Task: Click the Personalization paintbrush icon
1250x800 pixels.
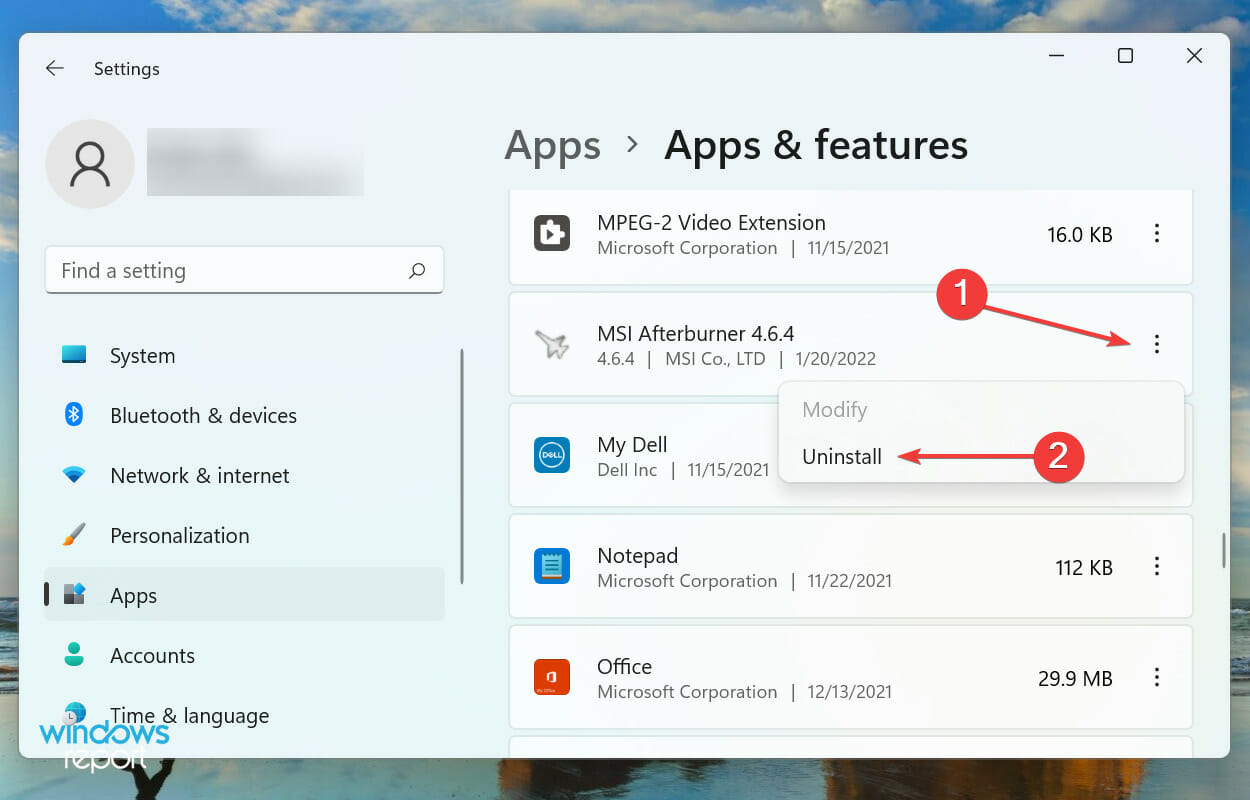Action: (x=74, y=535)
